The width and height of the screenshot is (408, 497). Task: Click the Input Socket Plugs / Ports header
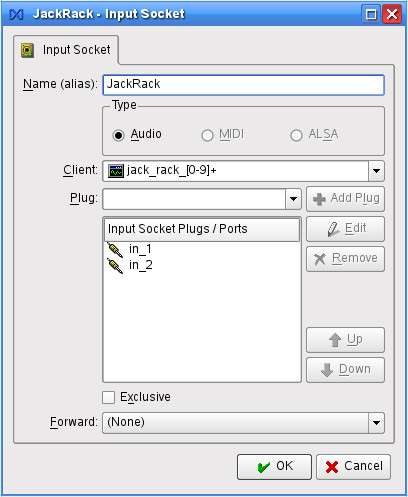coord(202,229)
